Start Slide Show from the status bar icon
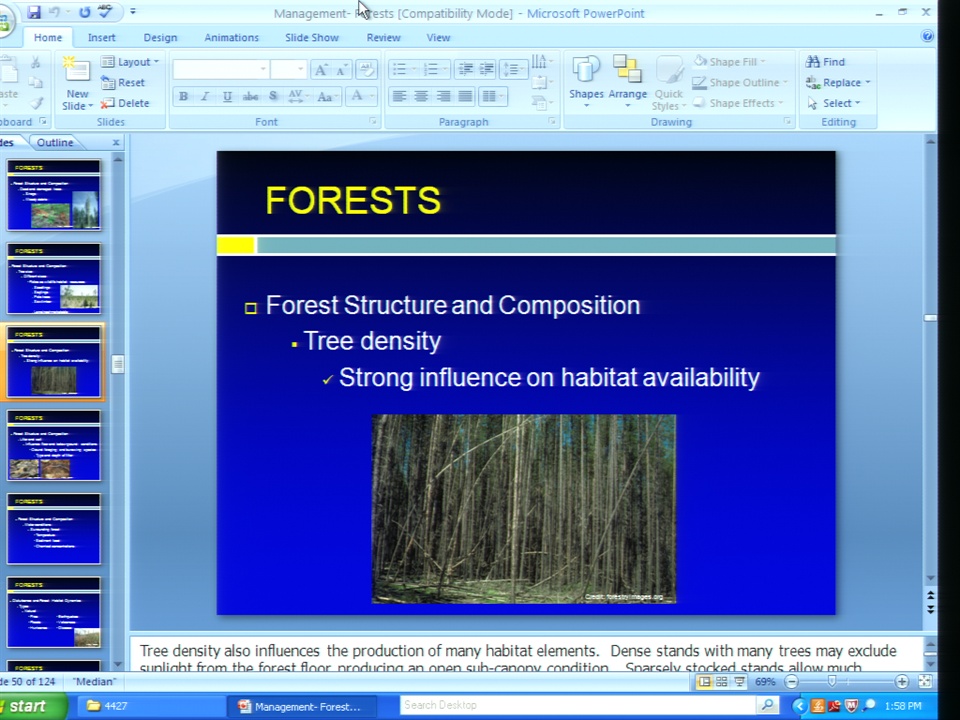 point(740,681)
